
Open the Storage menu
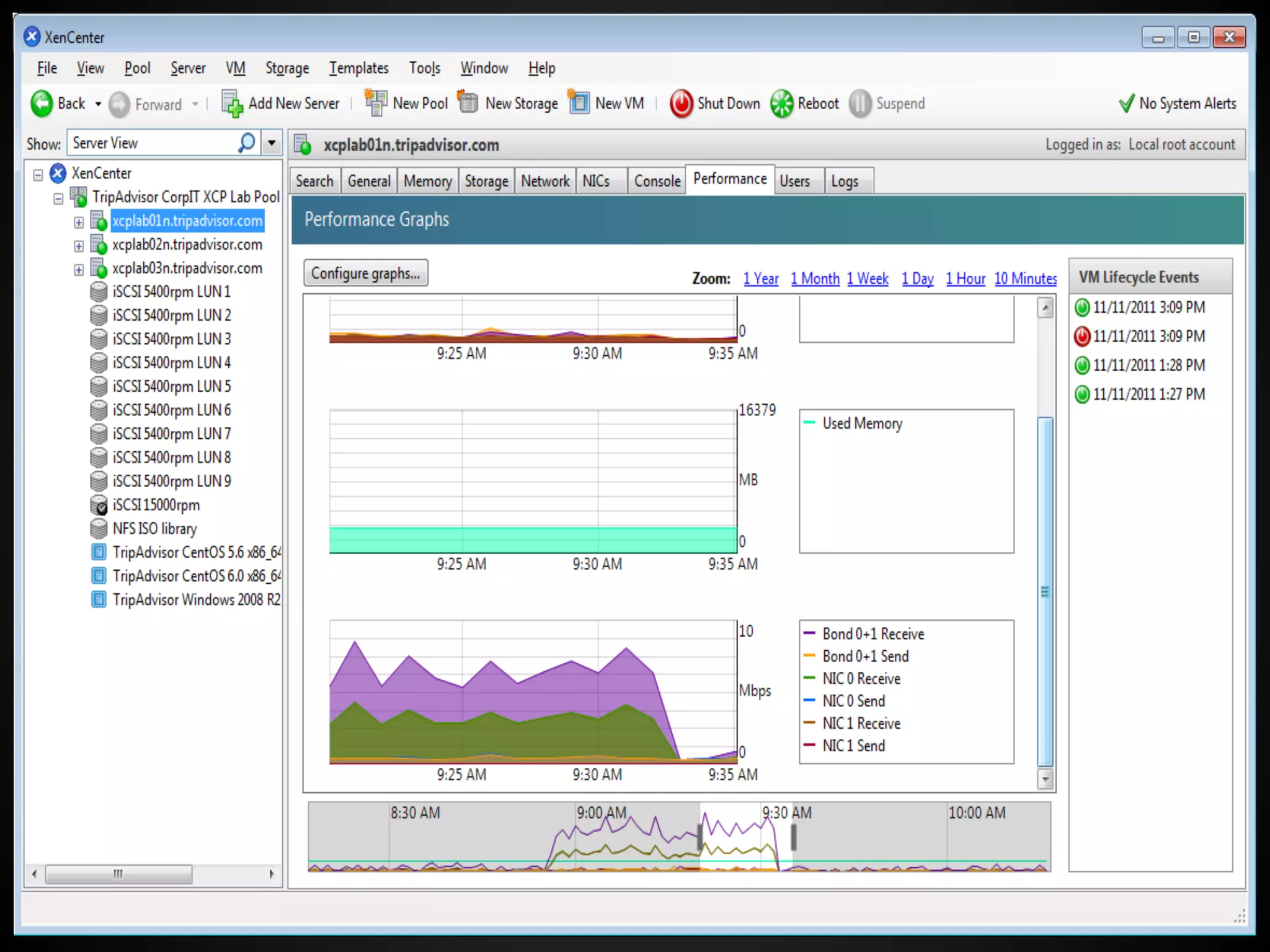click(x=286, y=68)
